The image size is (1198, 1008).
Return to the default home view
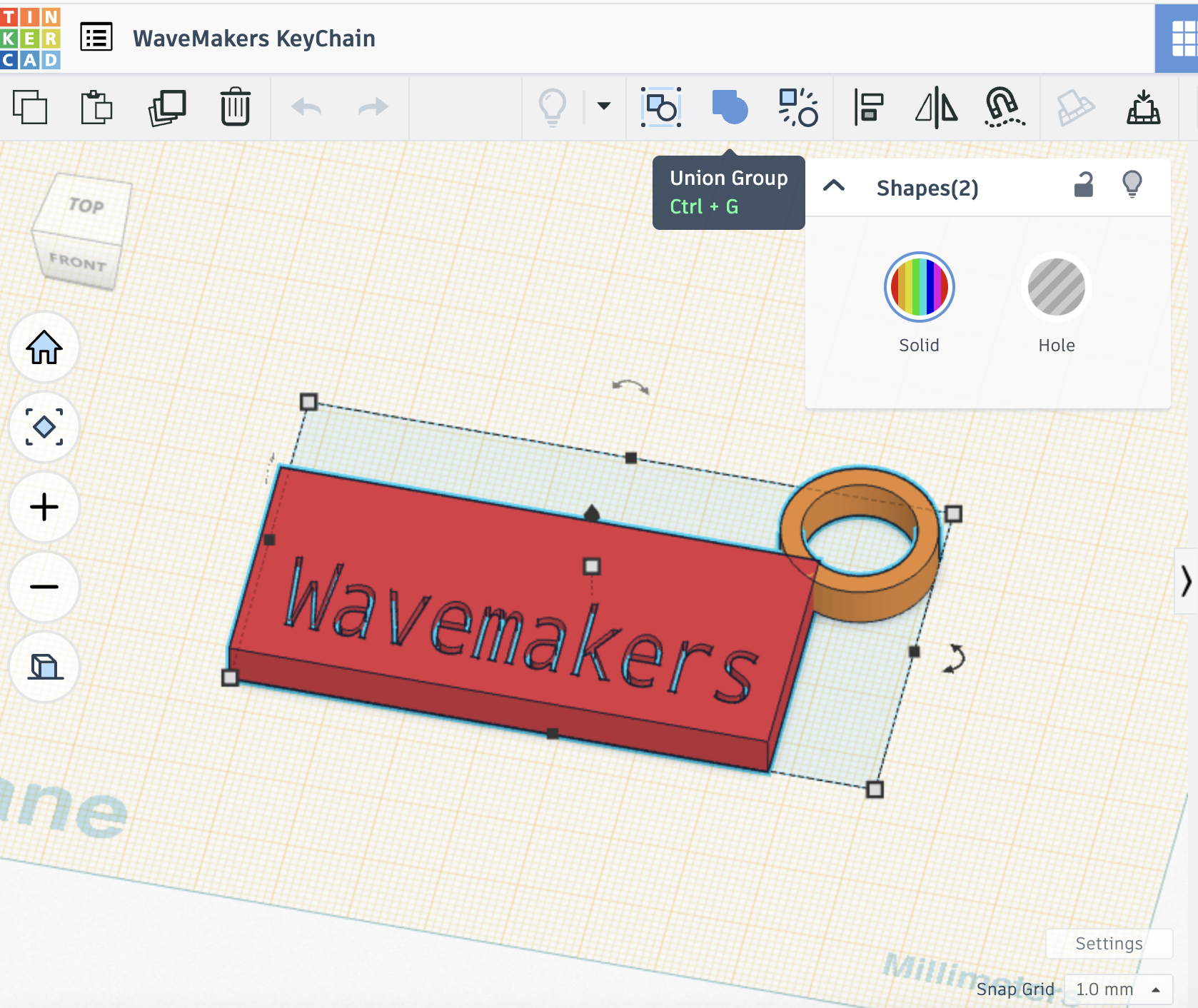coord(44,348)
